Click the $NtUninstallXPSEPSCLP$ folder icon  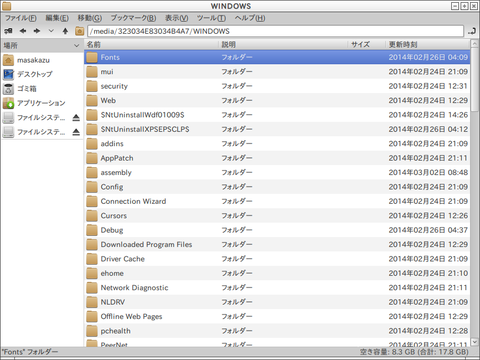pos(92,129)
